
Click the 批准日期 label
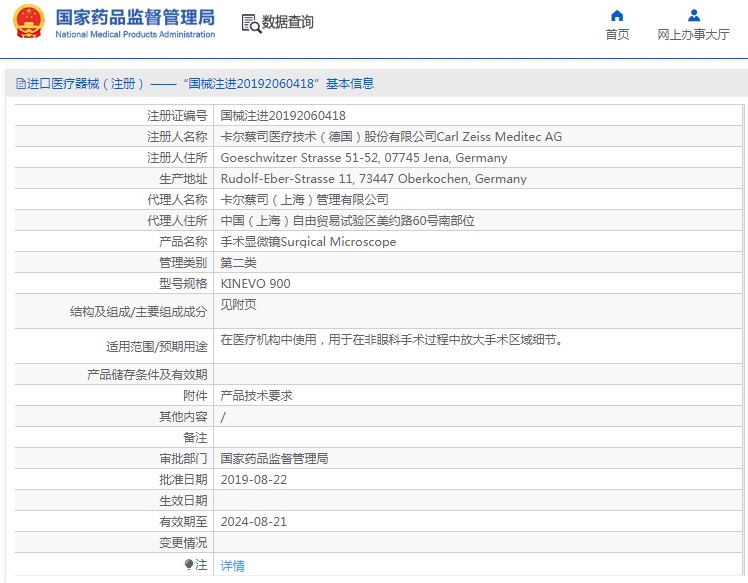click(183, 479)
